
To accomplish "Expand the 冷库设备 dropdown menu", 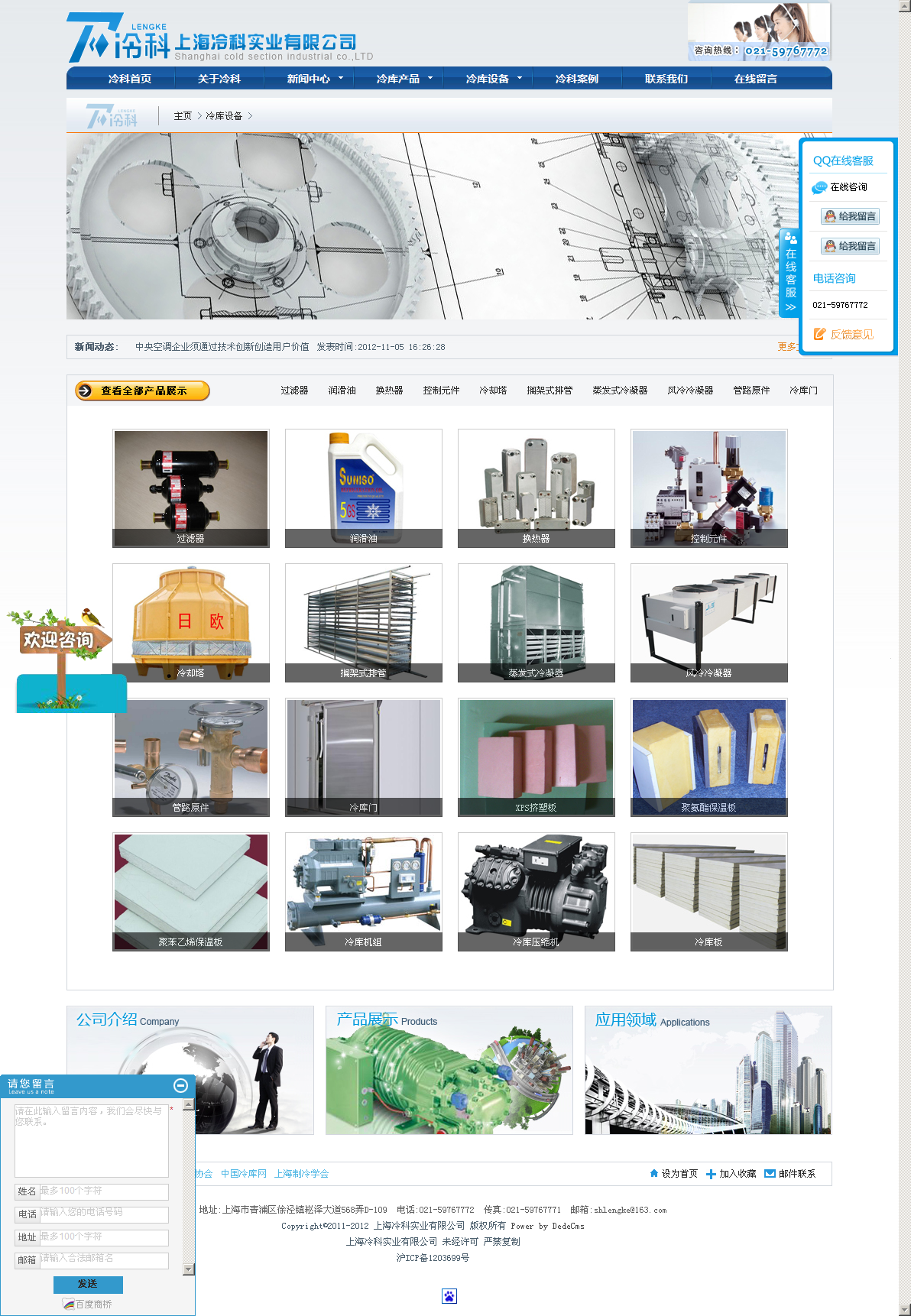I will point(520,78).
